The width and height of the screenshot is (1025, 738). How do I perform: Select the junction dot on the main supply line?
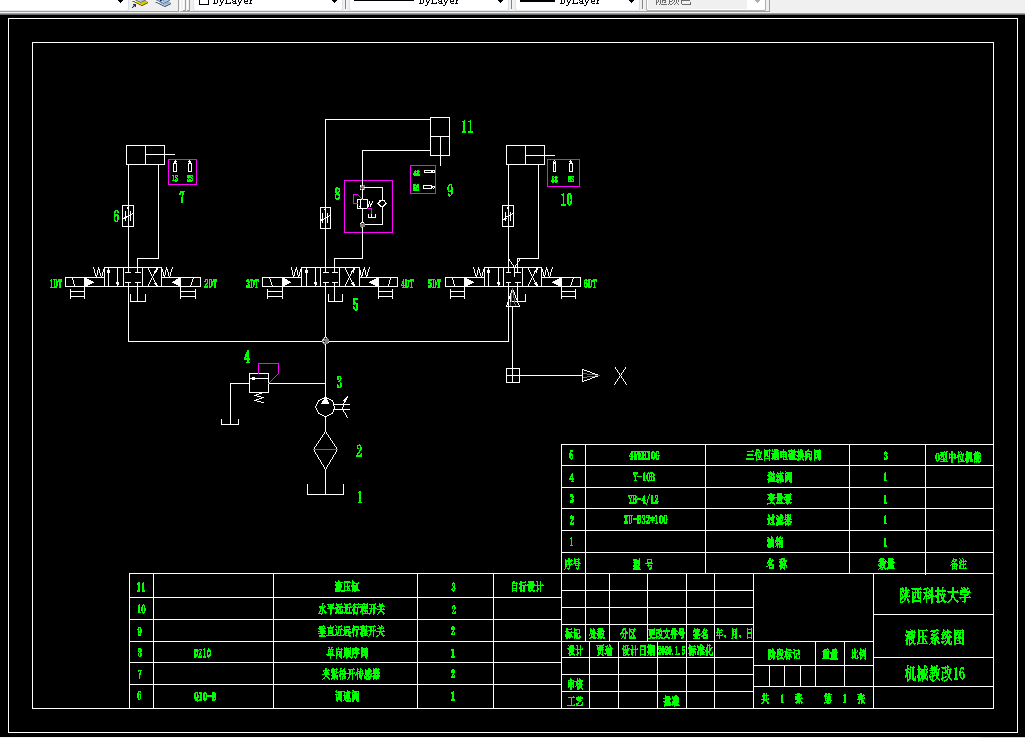coord(326,341)
